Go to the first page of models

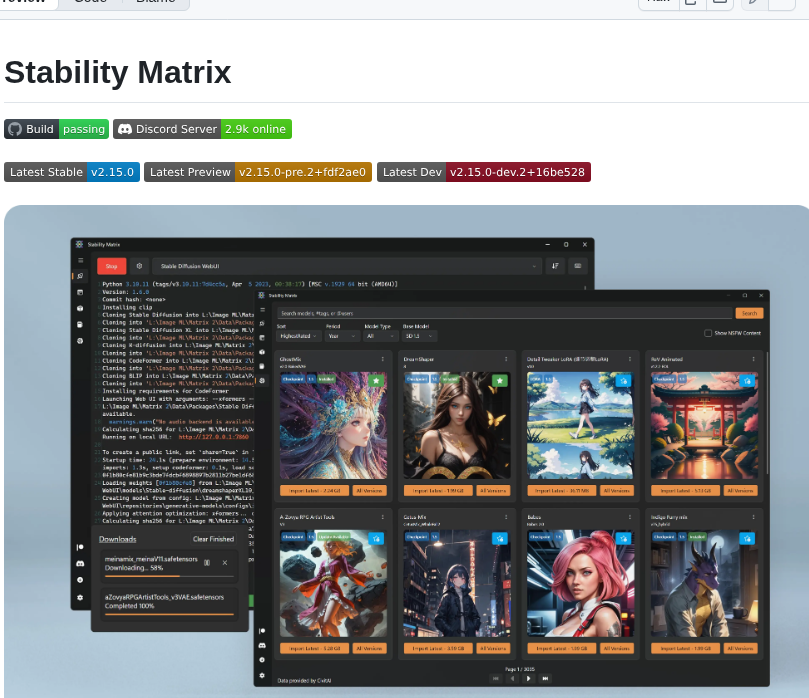(496, 678)
